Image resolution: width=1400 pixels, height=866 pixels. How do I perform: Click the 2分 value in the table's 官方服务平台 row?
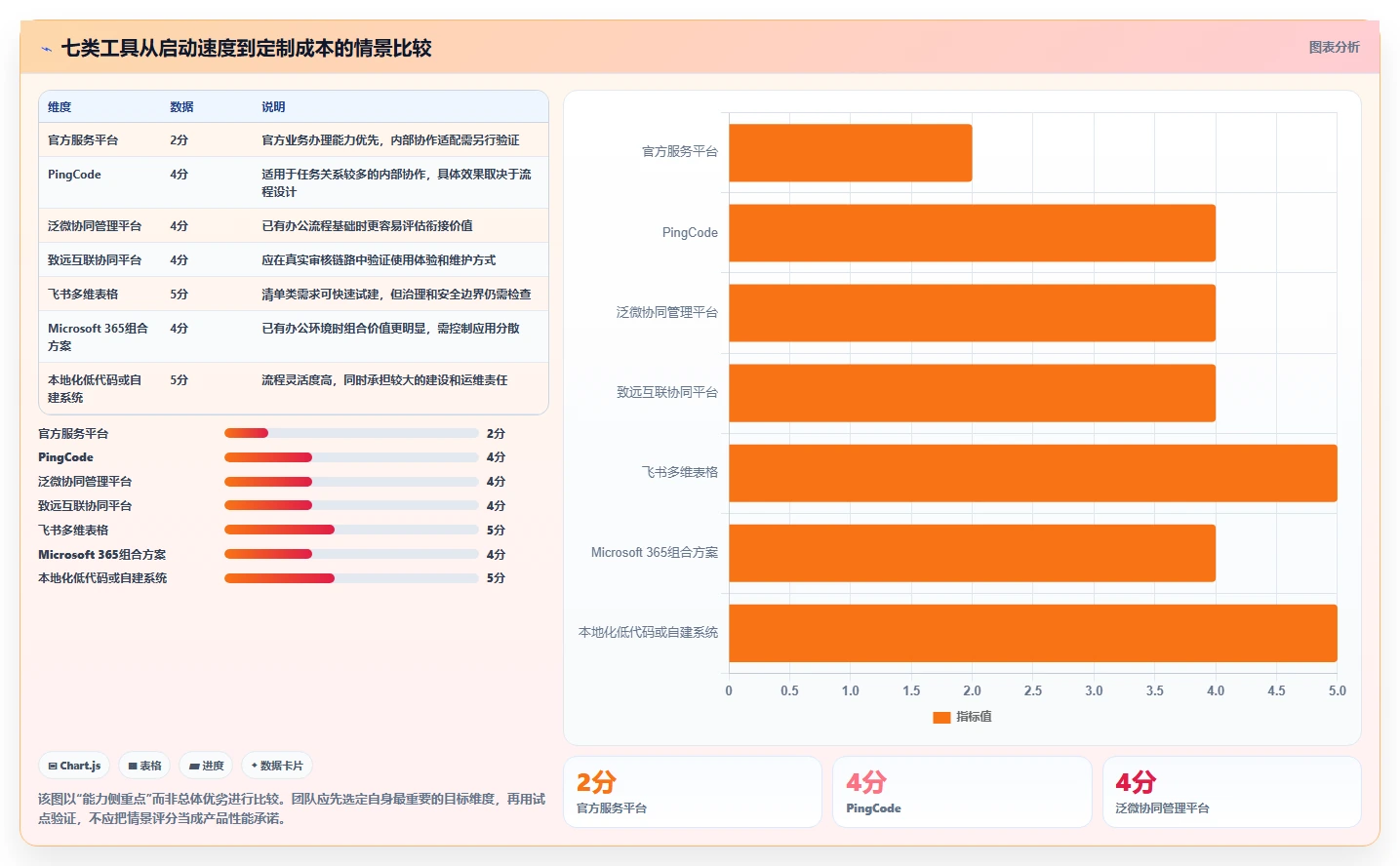pyautogui.click(x=180, y=140)
